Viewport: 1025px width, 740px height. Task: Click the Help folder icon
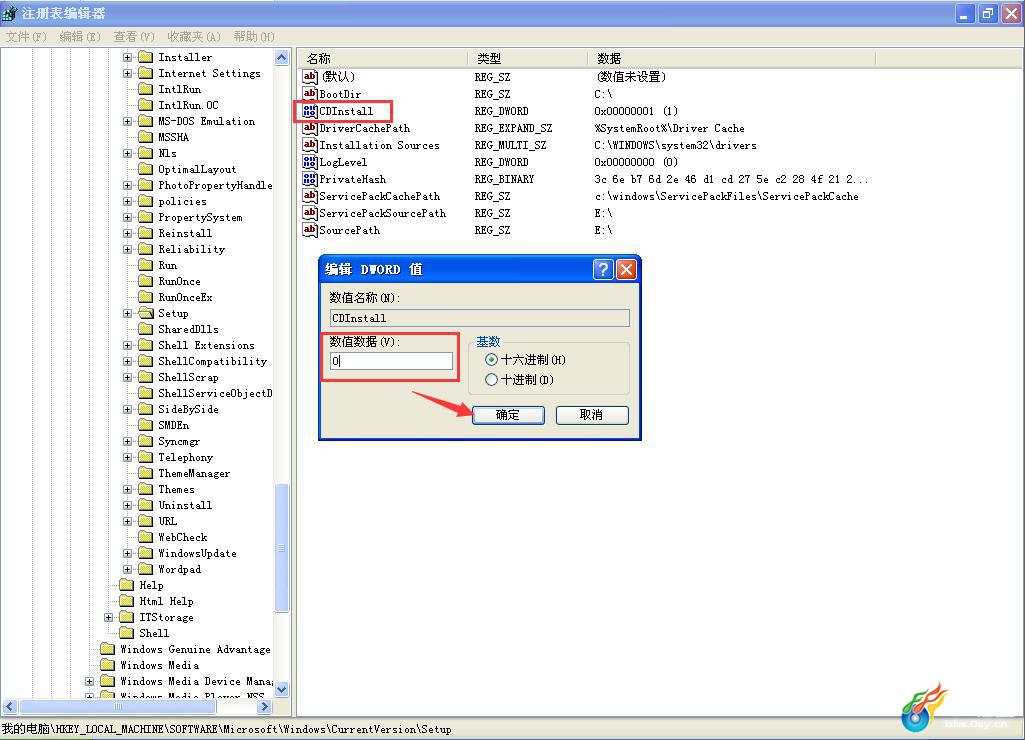pyautogui.click(x=127, y=585)
